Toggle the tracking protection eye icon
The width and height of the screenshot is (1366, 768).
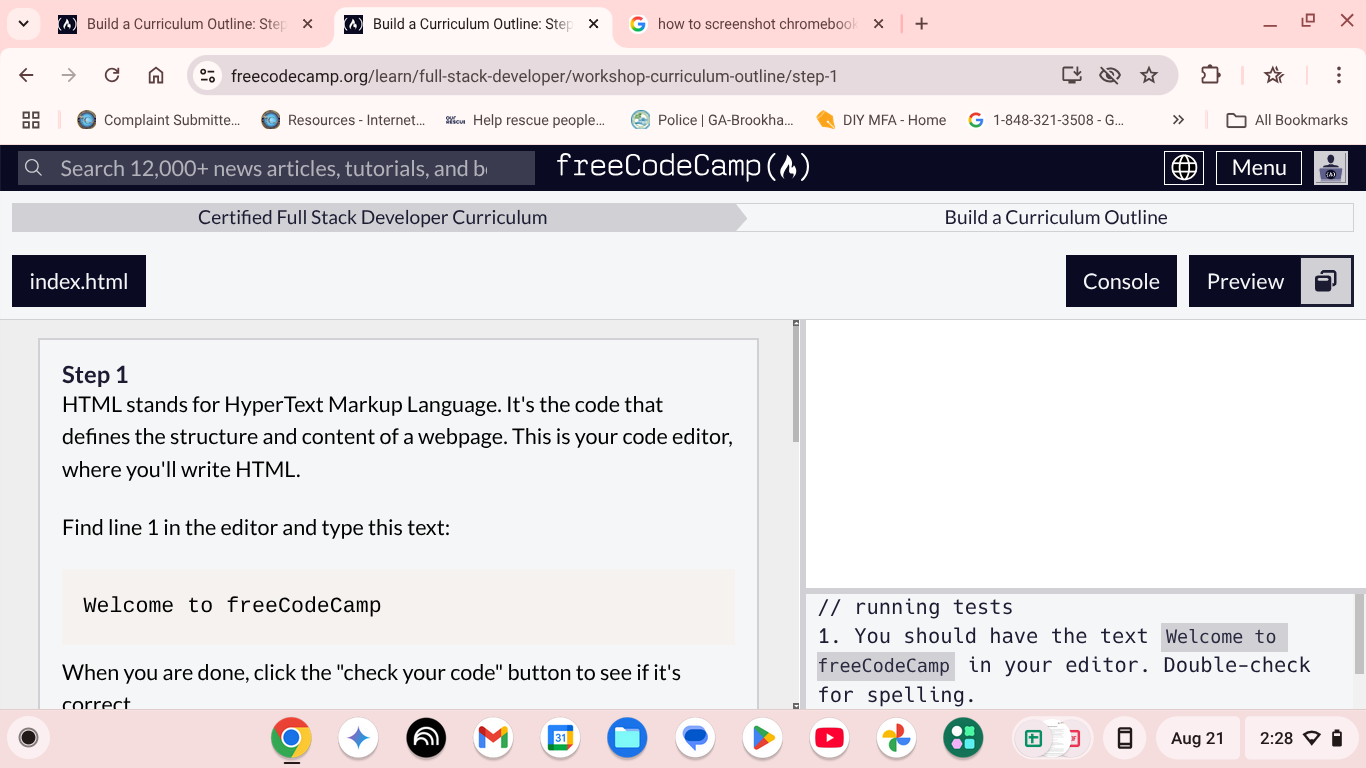[x=1110, y=74]
